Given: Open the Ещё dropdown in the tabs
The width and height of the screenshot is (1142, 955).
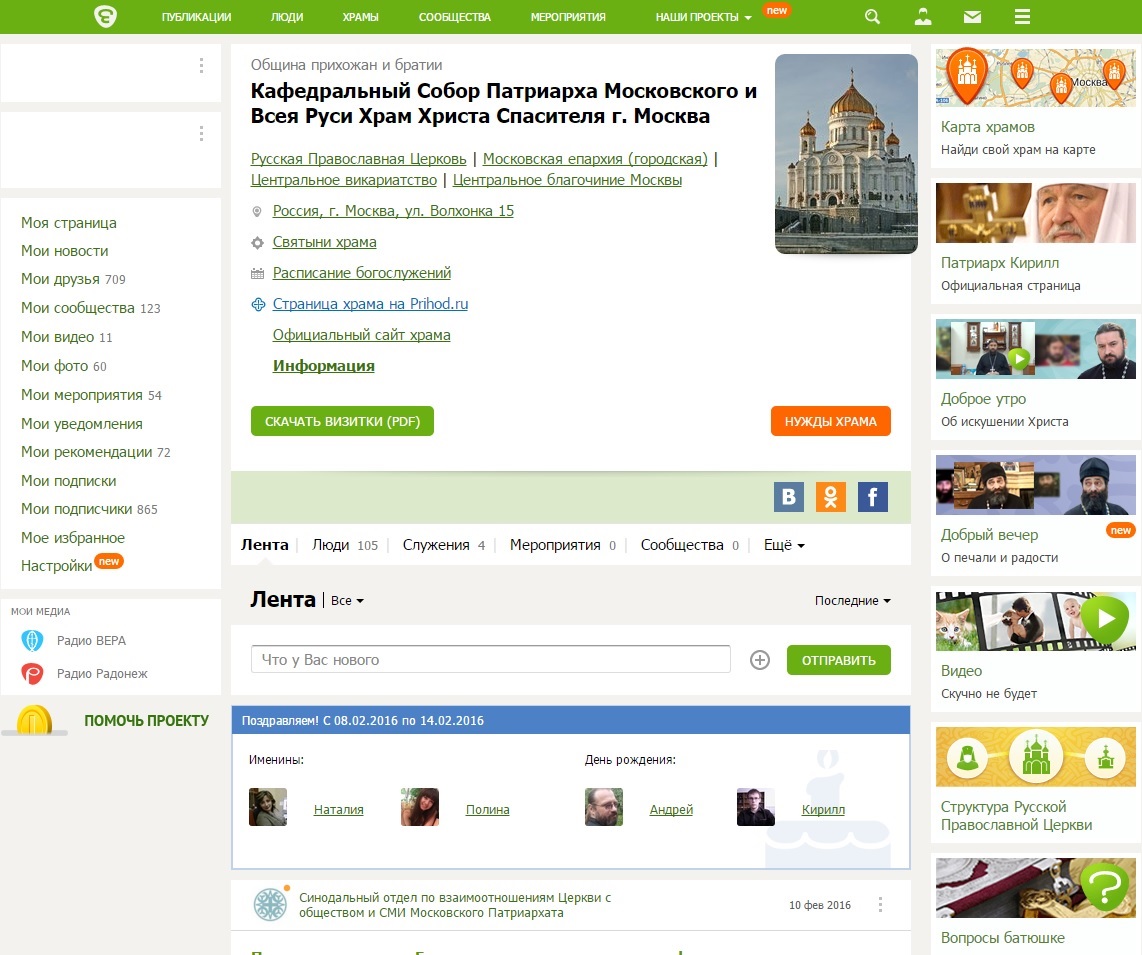Looking at the screenshot, I should coord(784,545).
